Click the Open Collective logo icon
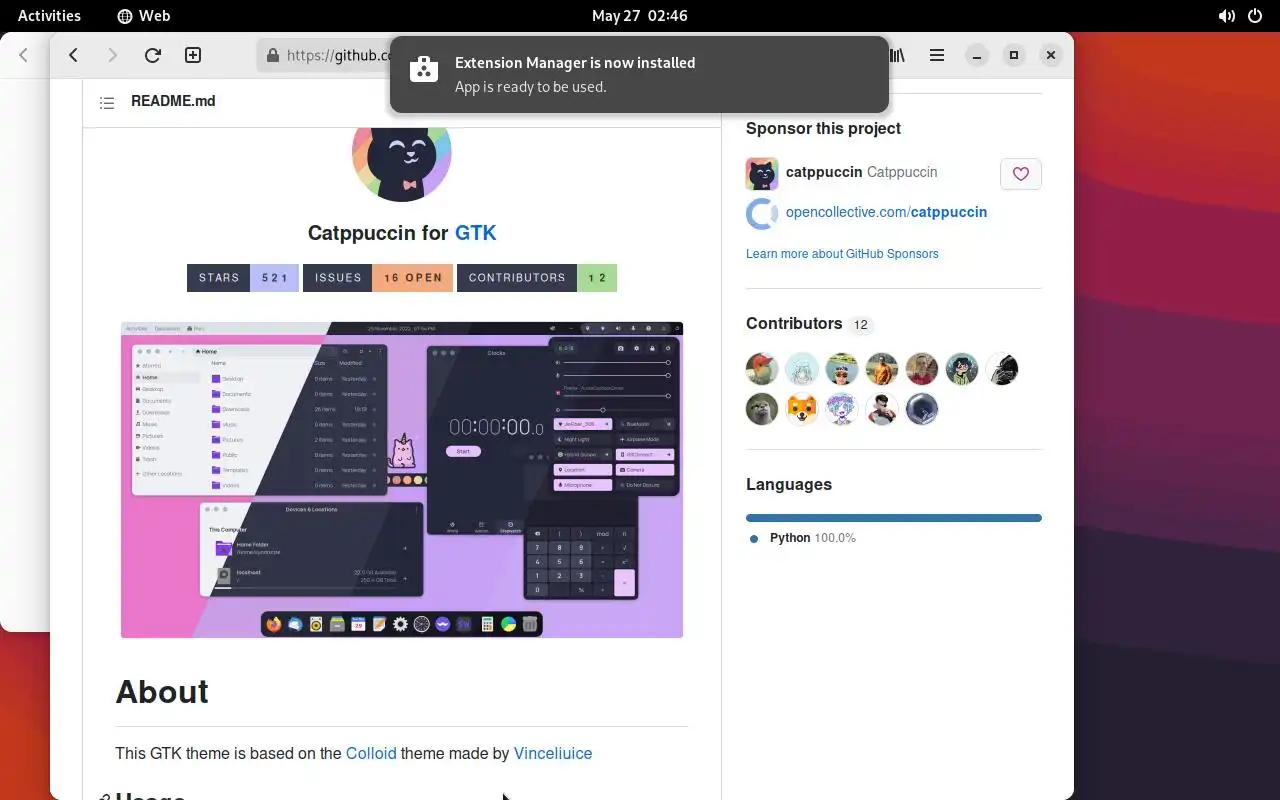The image size is (1280, 800). [762, 214]
